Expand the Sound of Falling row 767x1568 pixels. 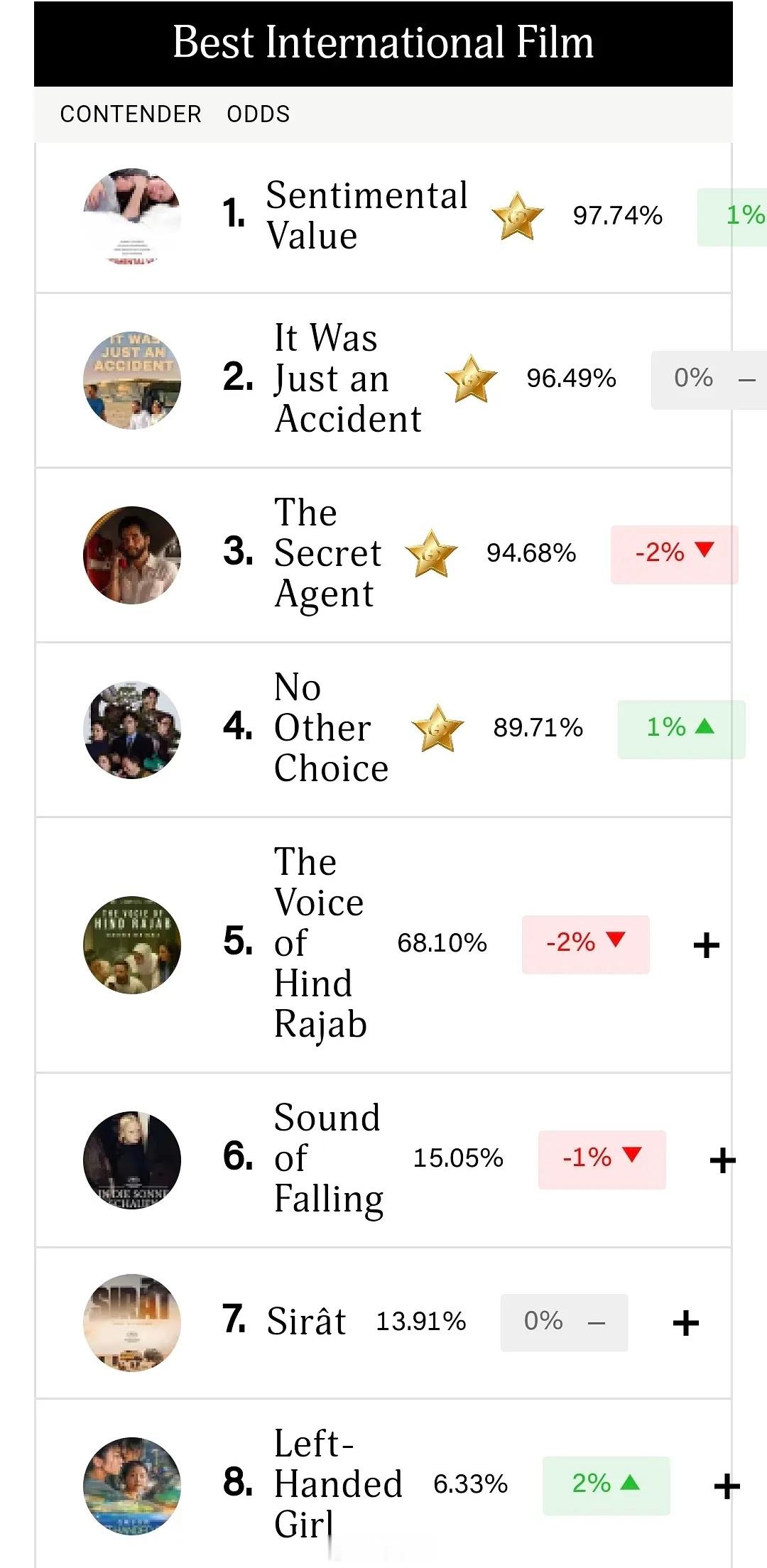pyautogui.click(x=722, y=1160)
